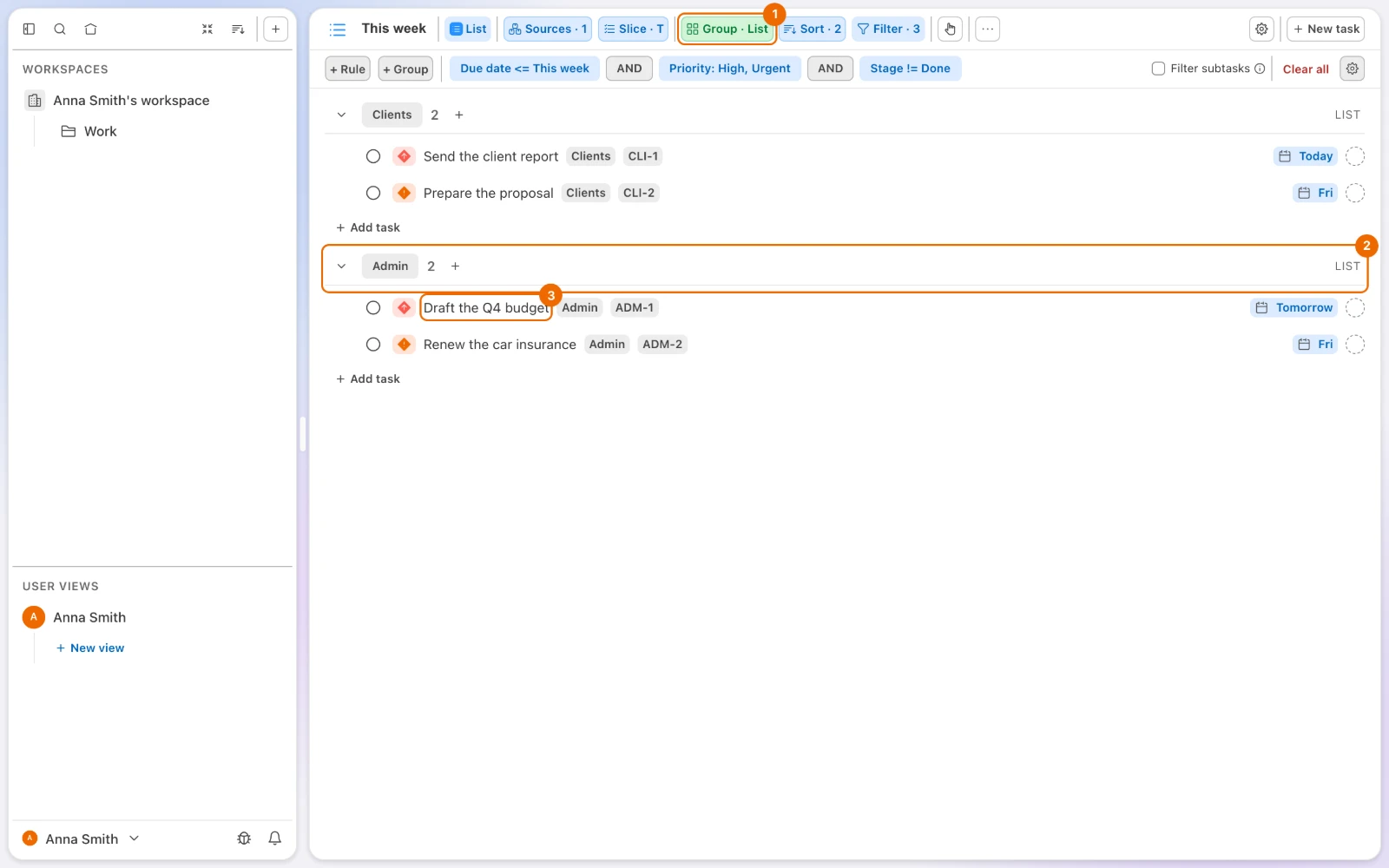Click the collapse-all arrows icon
Screen dimensions: 1389x868
coord(207,29)
